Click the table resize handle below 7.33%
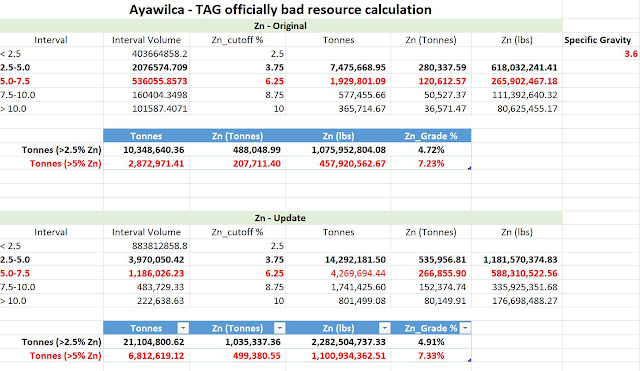 coord(469,360)
